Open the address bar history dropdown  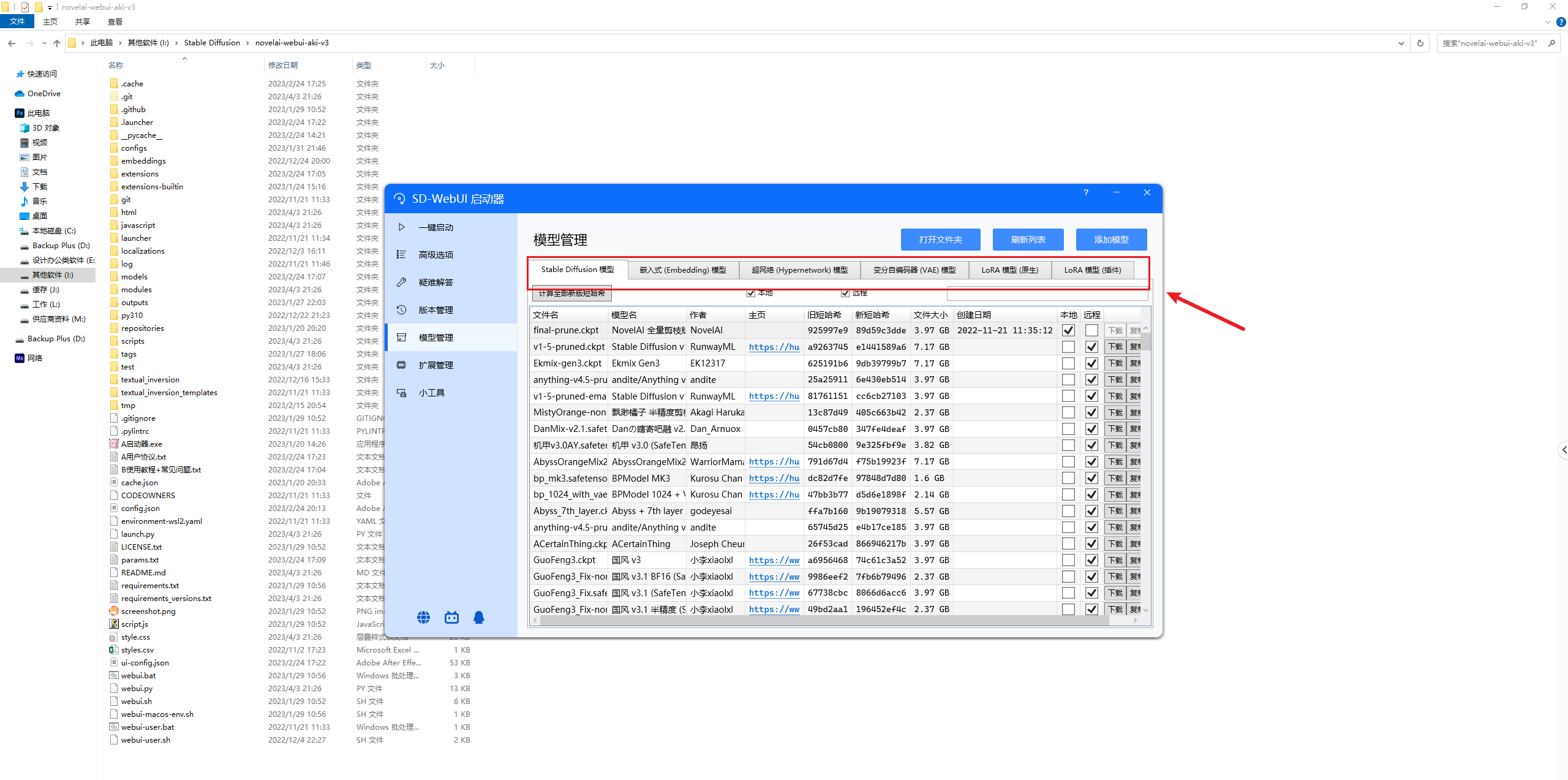click(1401, 43)
